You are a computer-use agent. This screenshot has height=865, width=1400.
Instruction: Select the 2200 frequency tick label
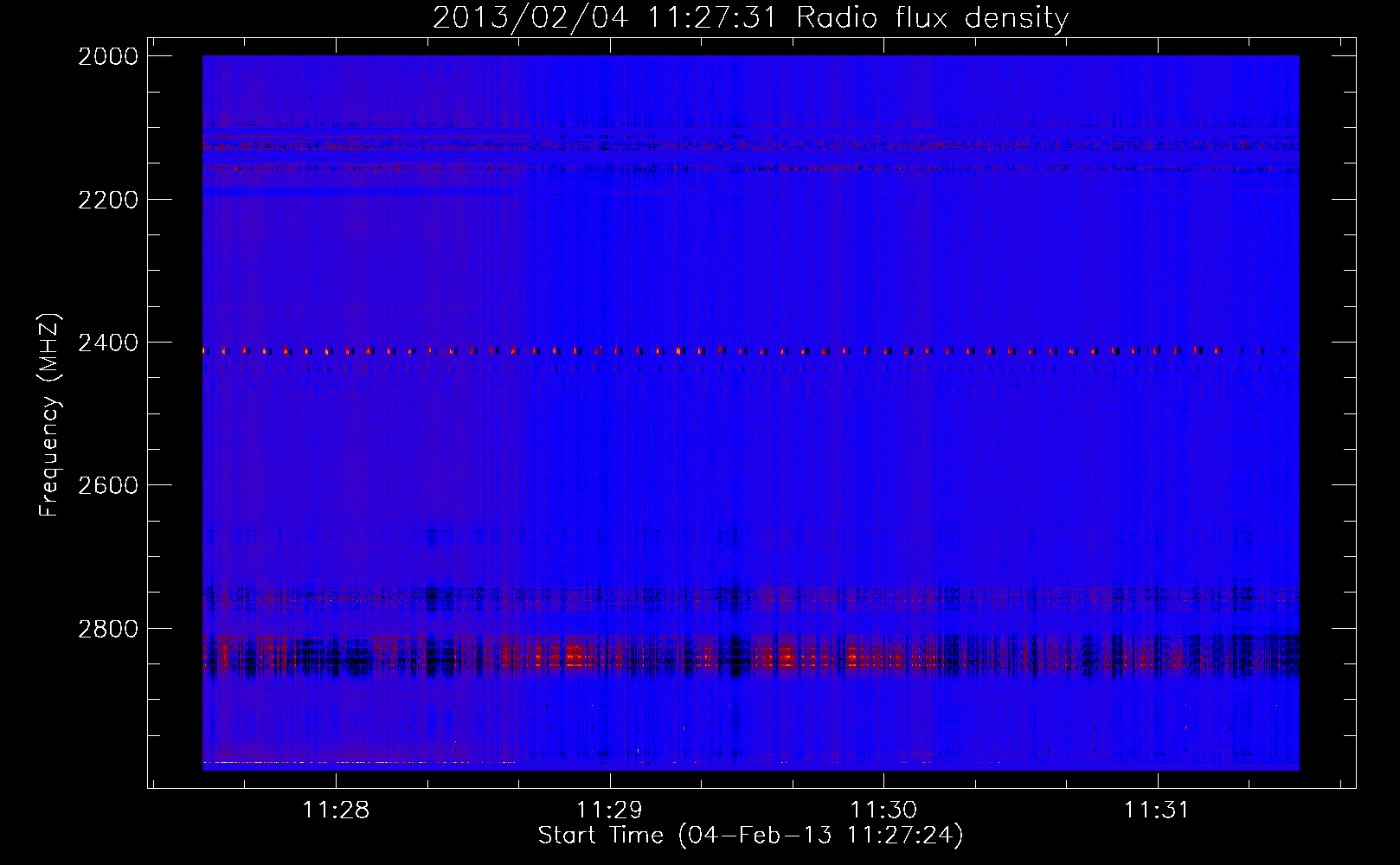pos(107,200)
